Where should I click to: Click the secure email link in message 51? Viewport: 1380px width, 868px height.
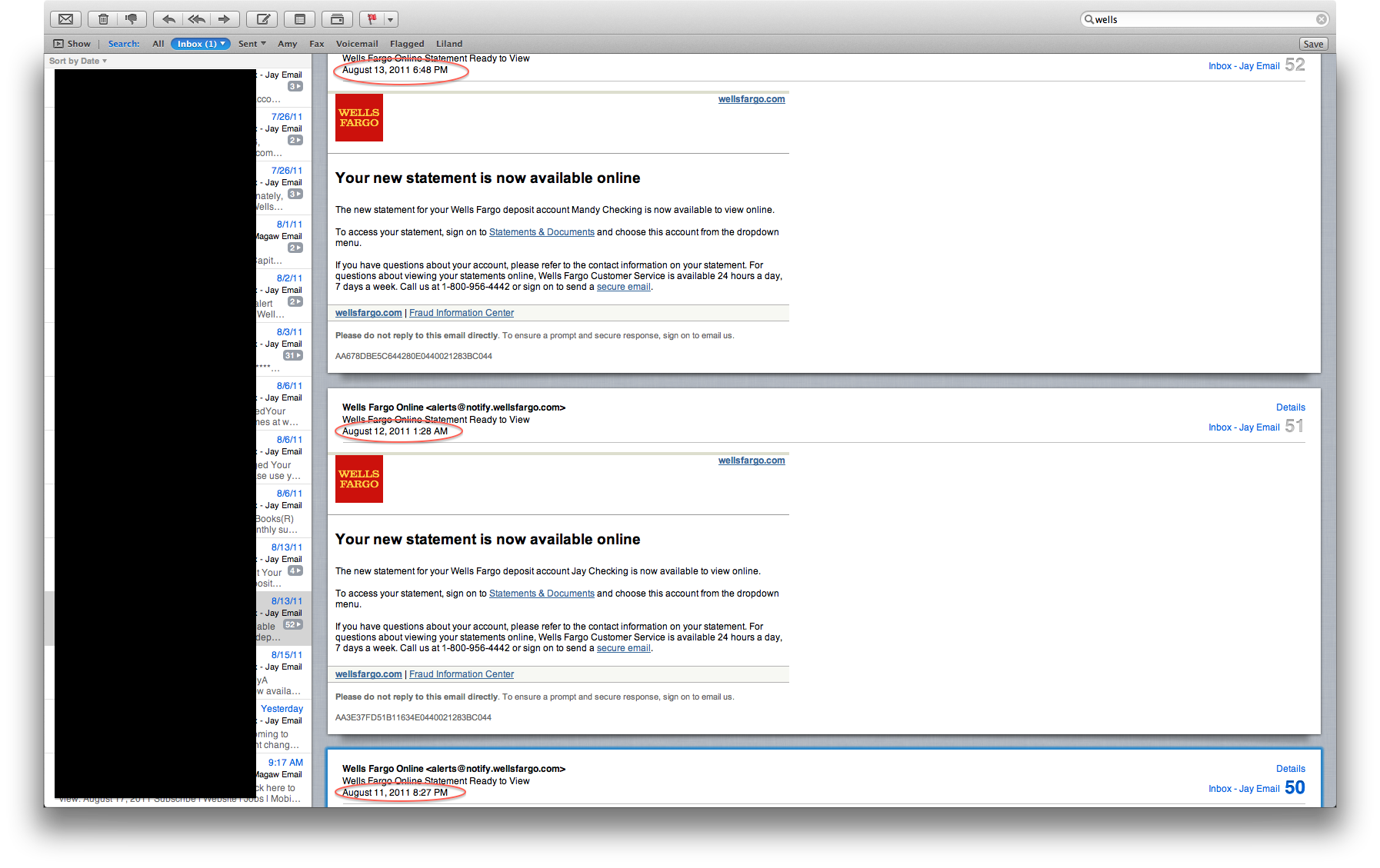tap(624, 648)
